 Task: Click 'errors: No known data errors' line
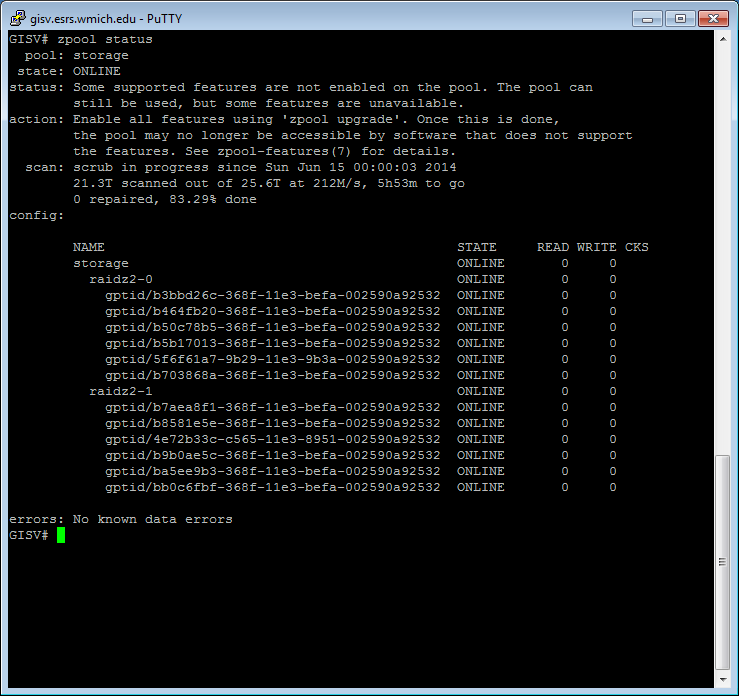tap(121, 520)
